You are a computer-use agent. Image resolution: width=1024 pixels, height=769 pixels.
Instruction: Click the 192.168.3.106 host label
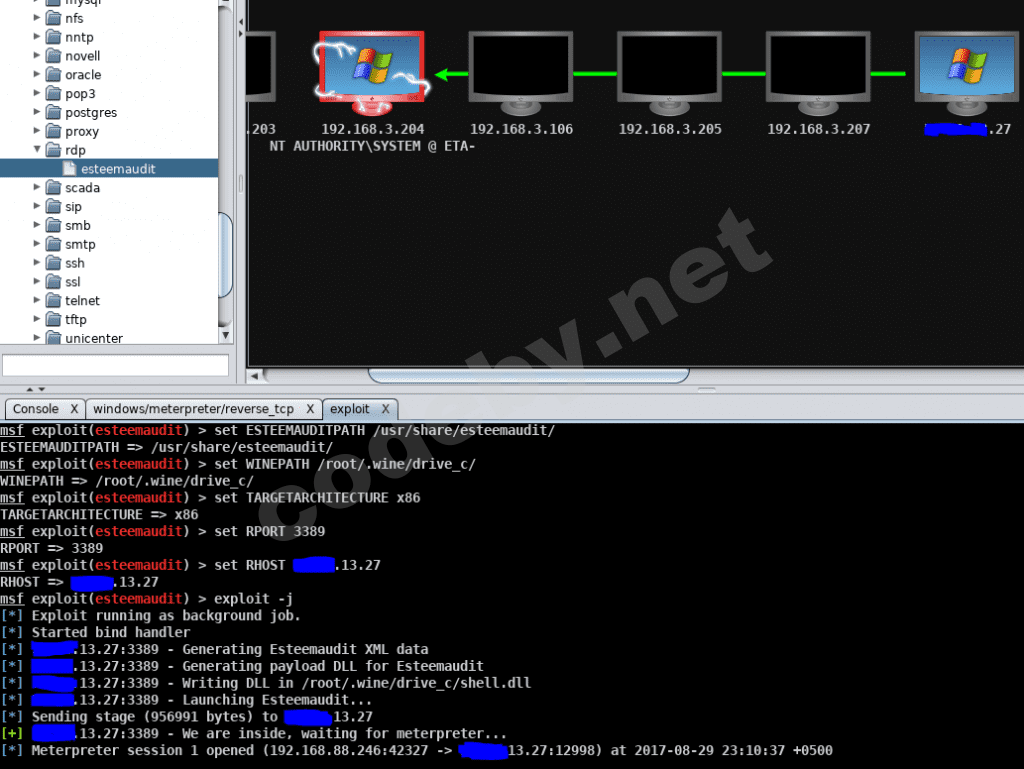pyautogui.click(x=521, y=129)
